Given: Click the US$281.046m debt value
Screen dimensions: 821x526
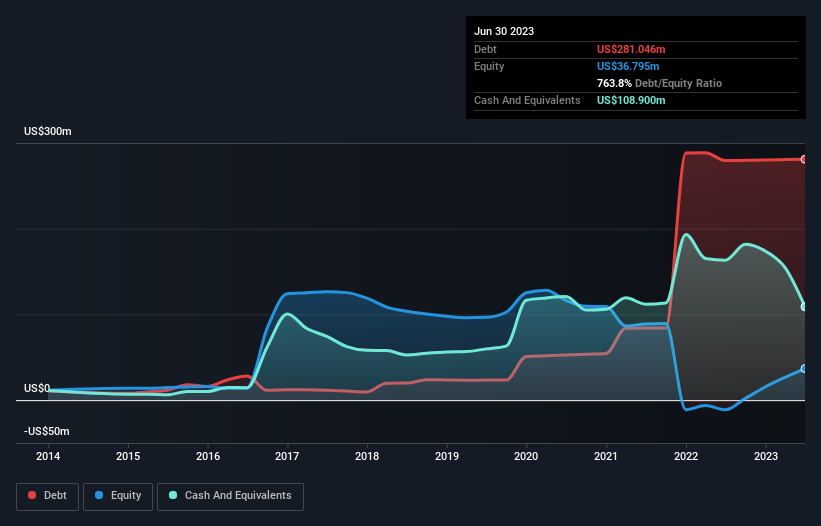Looking at the screenshot, I should tap(631, 49).
